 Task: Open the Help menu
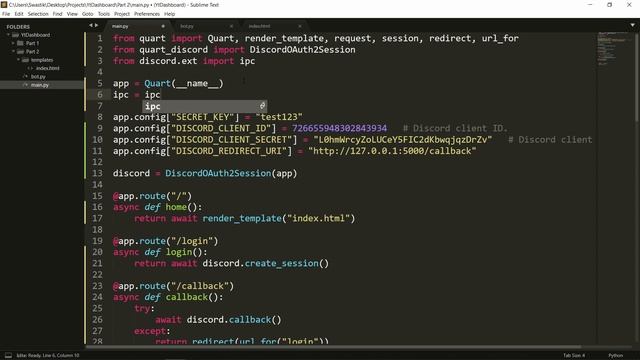pyautogui.click(x=169, y=14)
